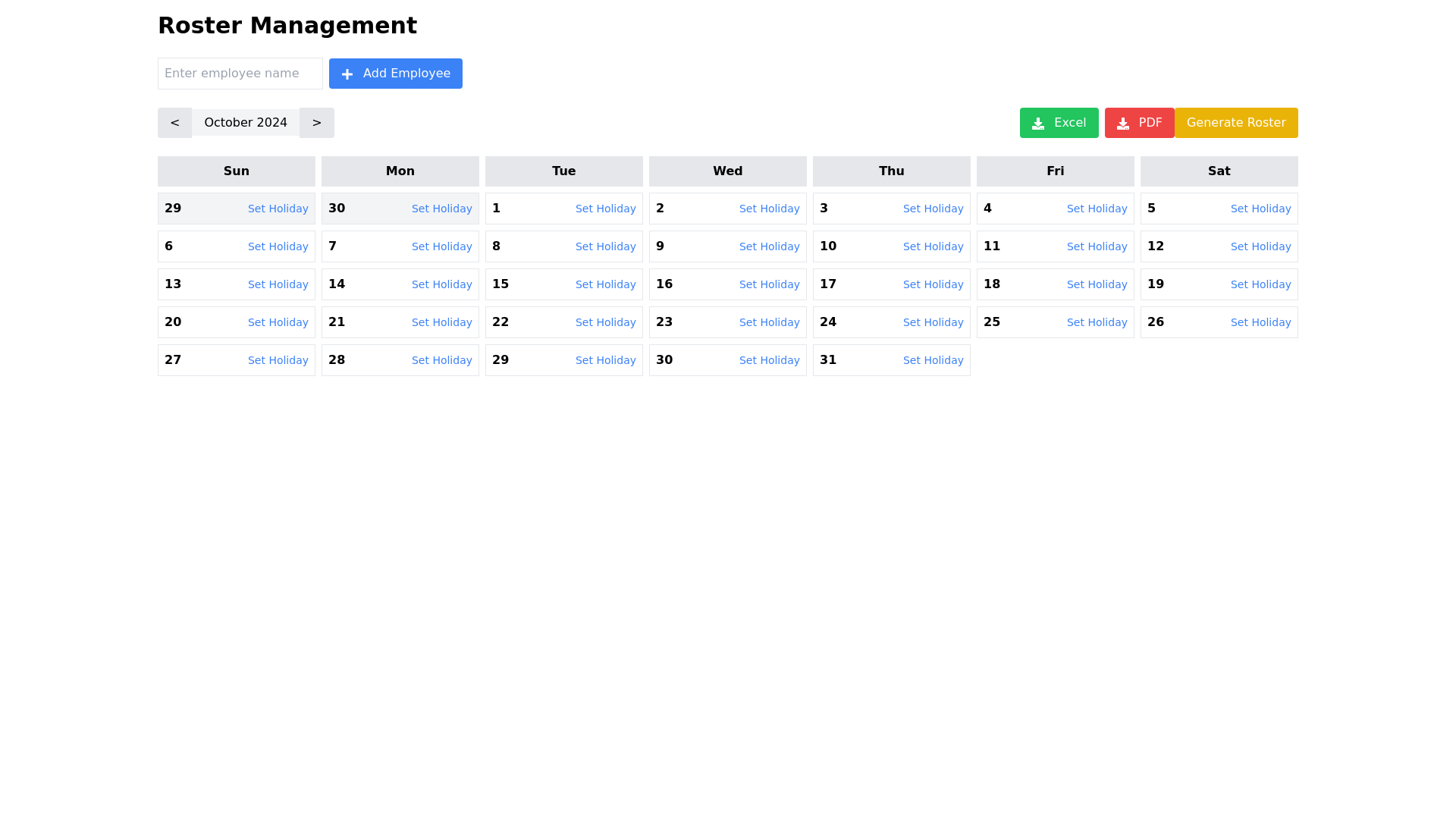Set Holiday on October 13
The height and width of the screenshot is (819, 1456).
point(278,284)
